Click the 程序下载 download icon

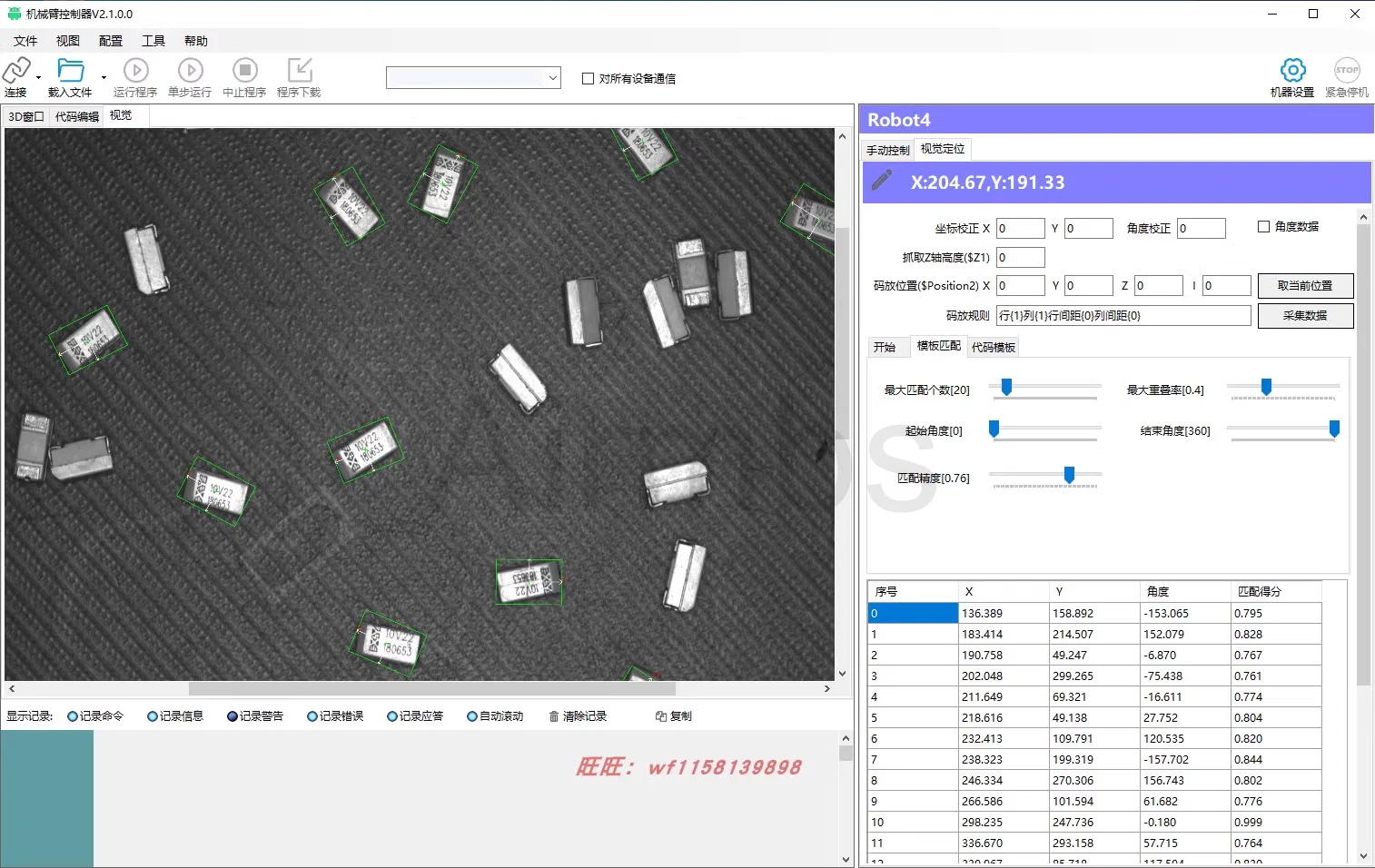pyautogui.click(x=299, y=71)
